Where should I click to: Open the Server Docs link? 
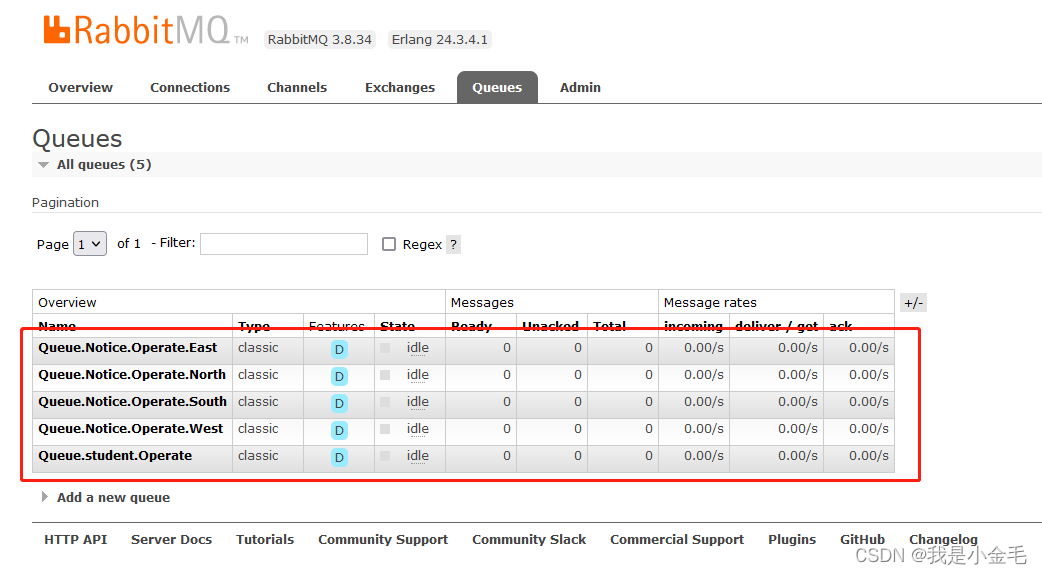tap(171, 540)
